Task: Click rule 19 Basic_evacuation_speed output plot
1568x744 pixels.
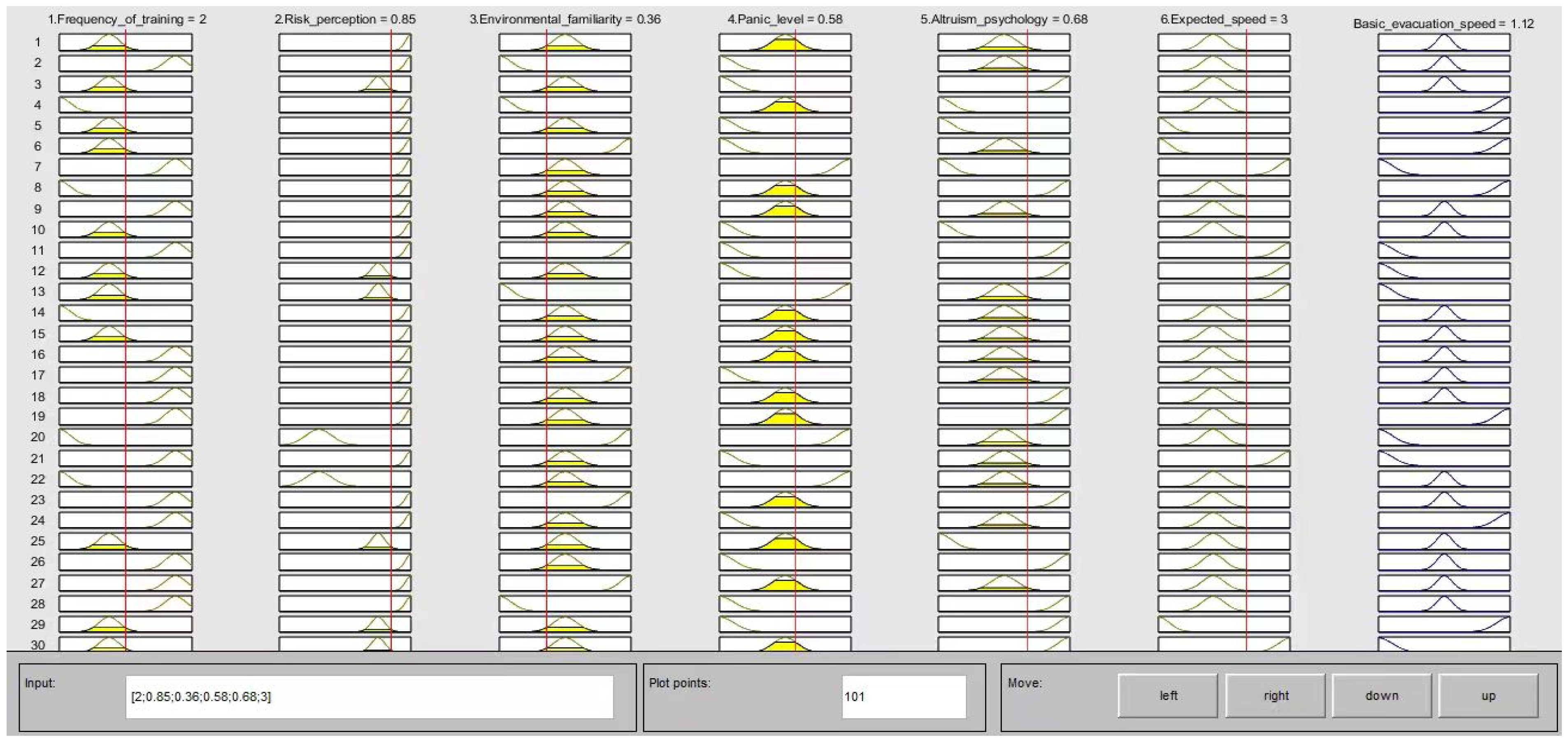Action: point(1444,416)
